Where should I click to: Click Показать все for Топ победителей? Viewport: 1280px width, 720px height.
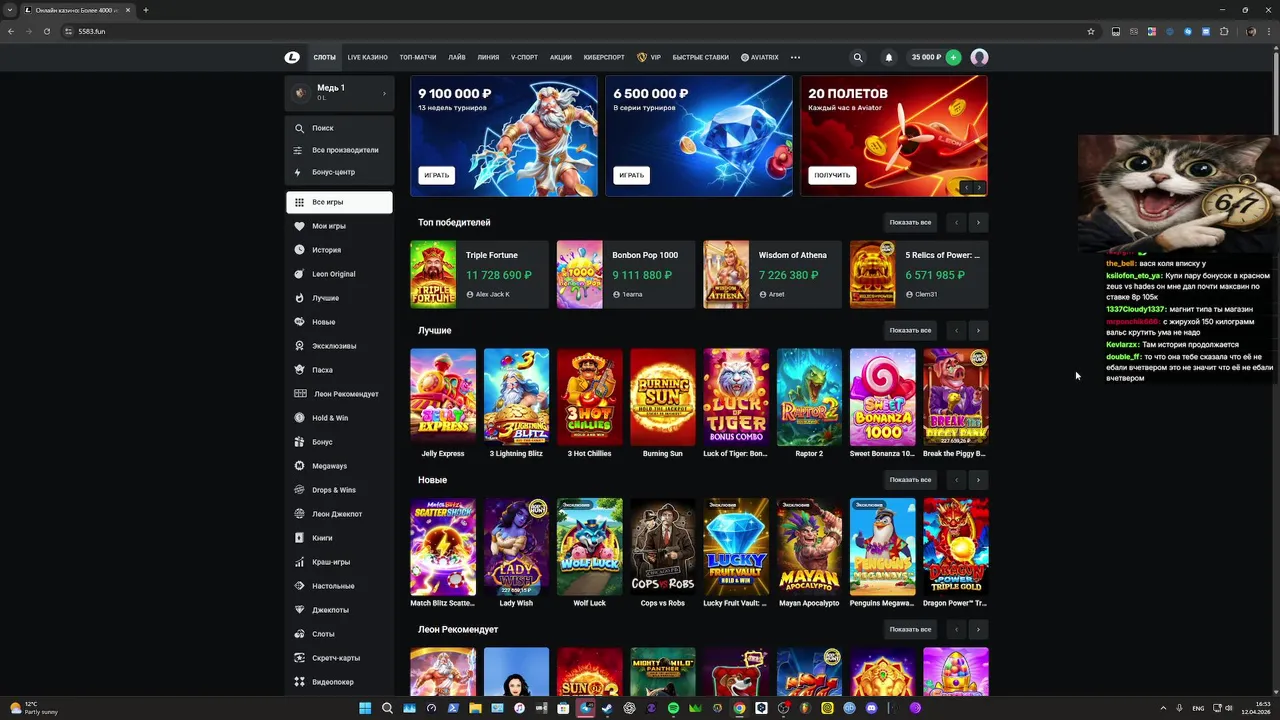tap(910, 222)
